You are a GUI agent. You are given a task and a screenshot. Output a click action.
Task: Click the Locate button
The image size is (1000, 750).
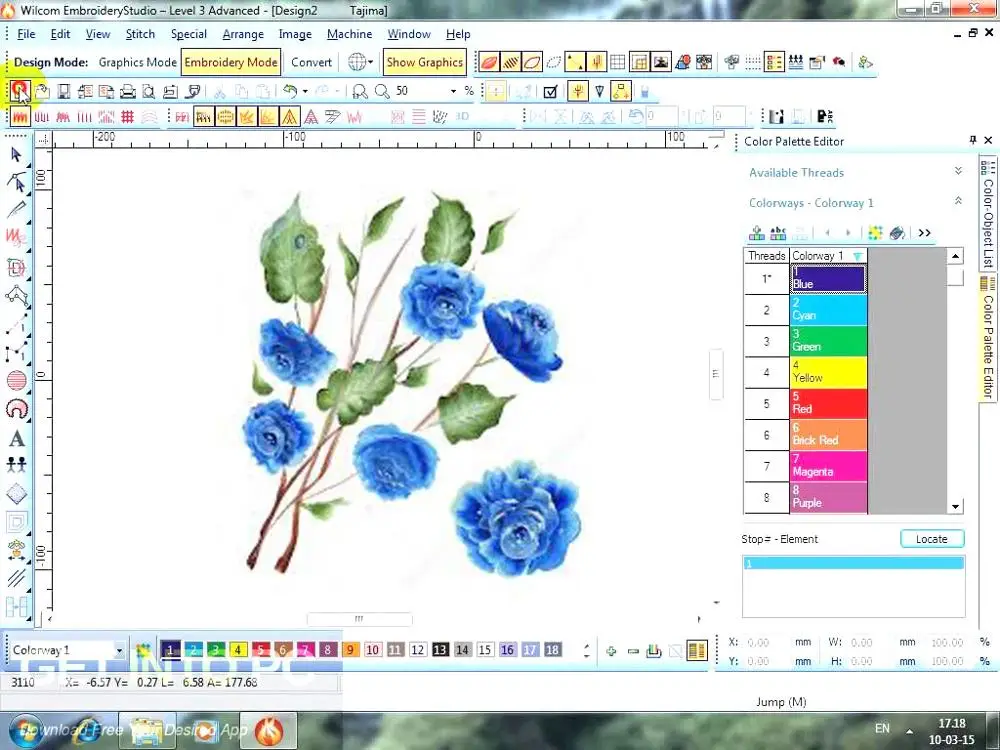click(931, 539)
